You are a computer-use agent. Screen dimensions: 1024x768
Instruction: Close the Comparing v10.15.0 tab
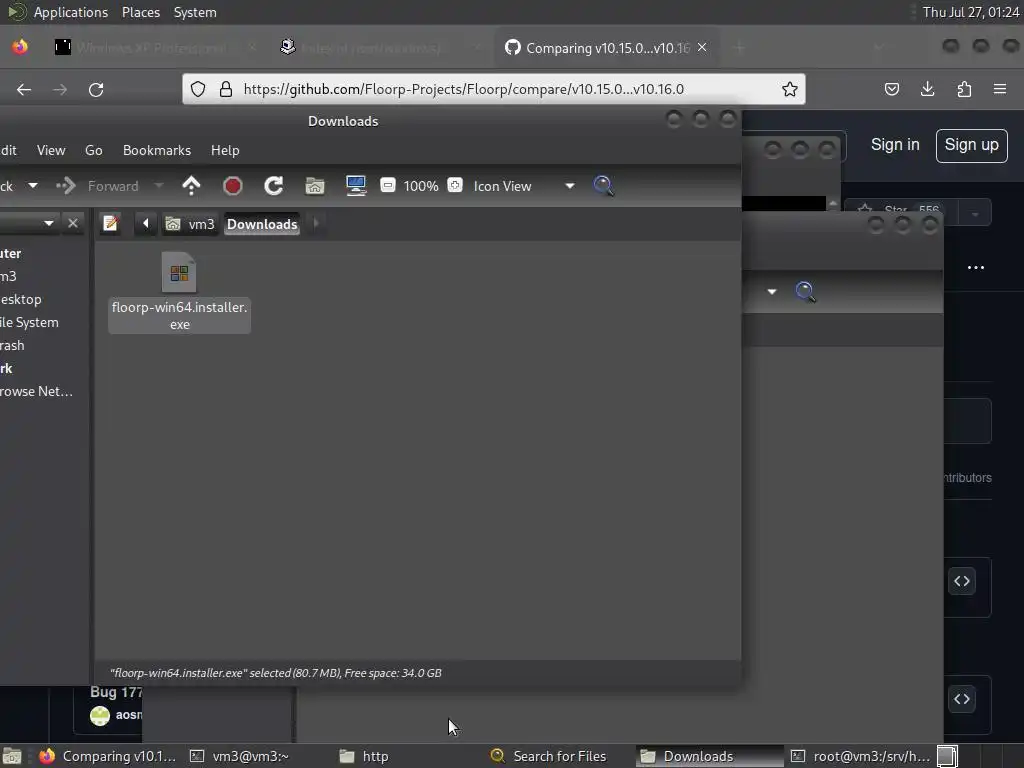tap(702, 48)
